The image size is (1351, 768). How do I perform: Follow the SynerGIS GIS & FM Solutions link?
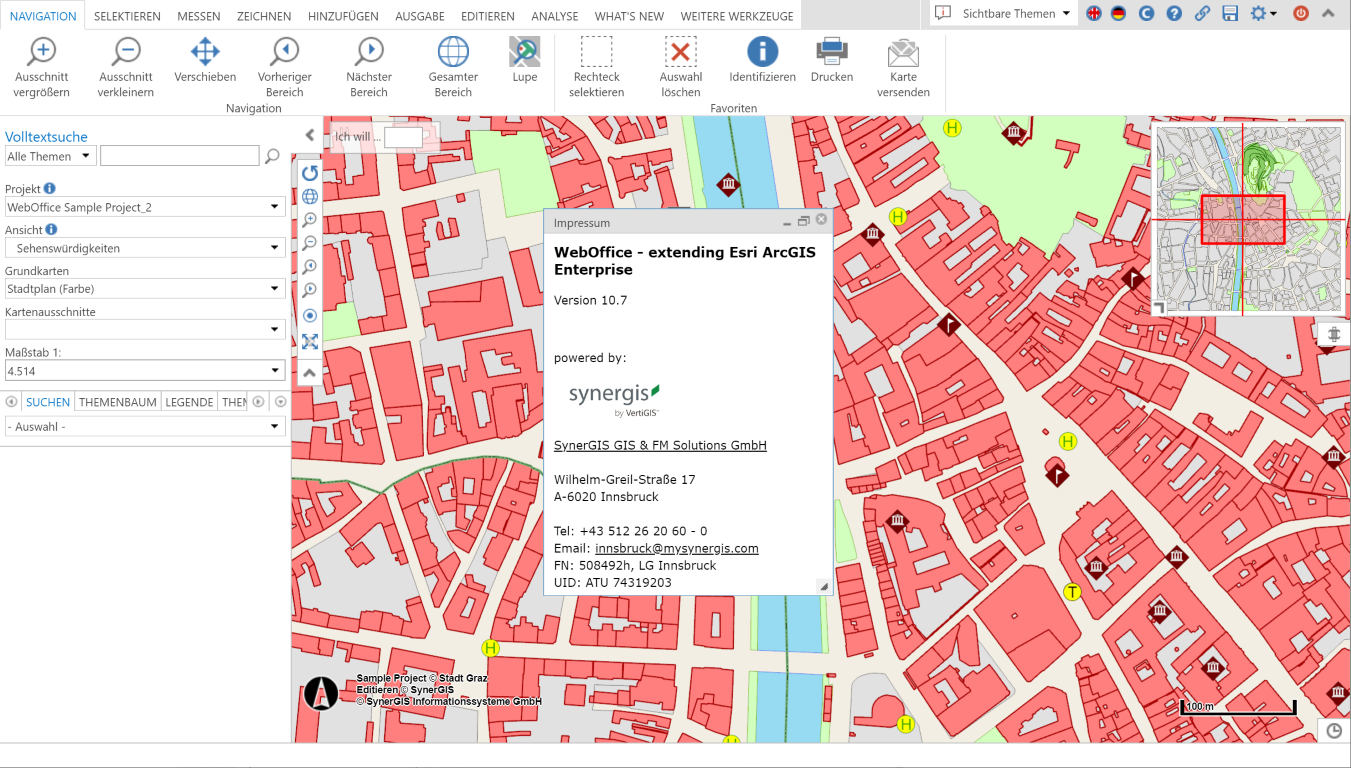[660, 445]
